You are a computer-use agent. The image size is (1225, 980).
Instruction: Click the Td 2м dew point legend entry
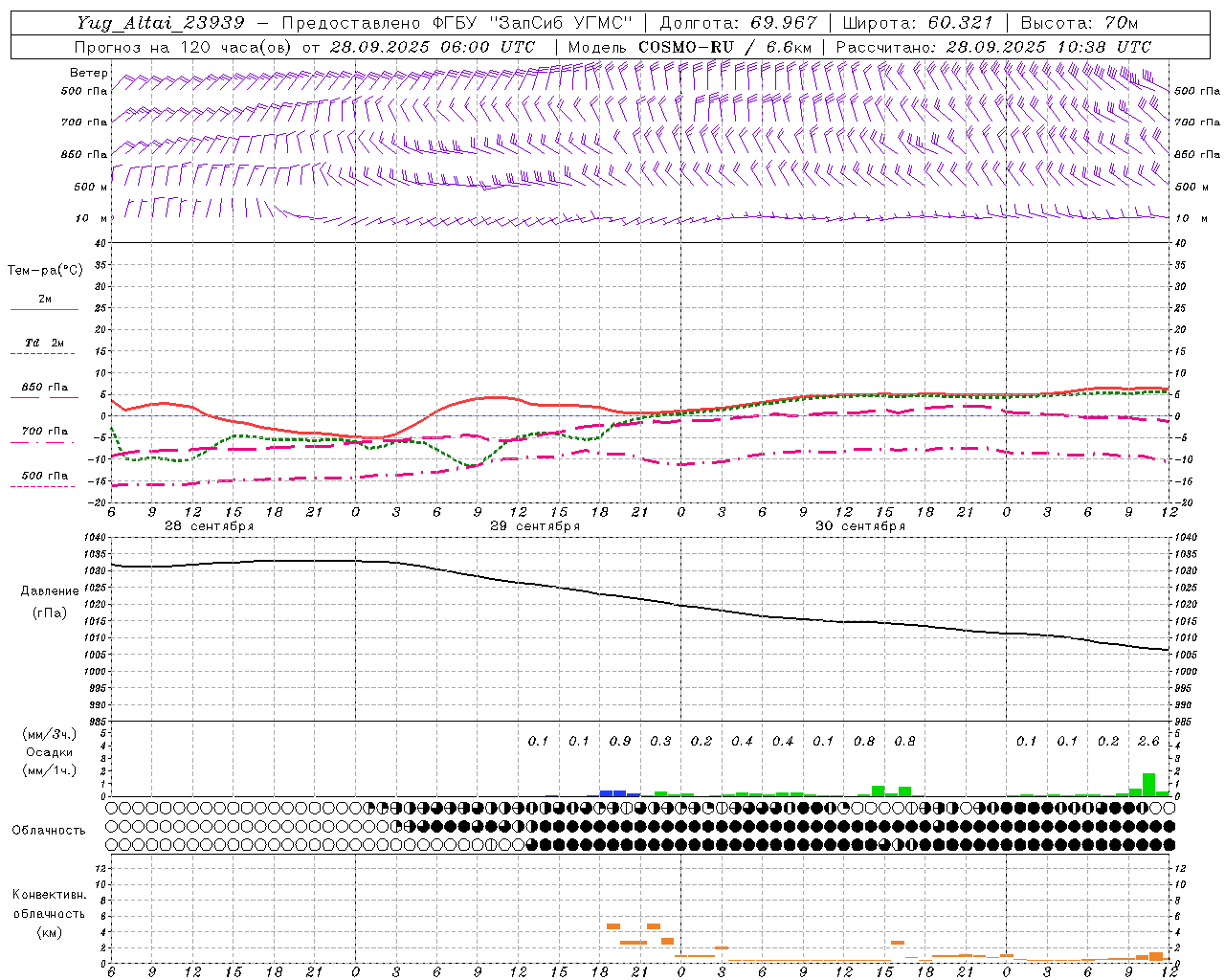44,343
